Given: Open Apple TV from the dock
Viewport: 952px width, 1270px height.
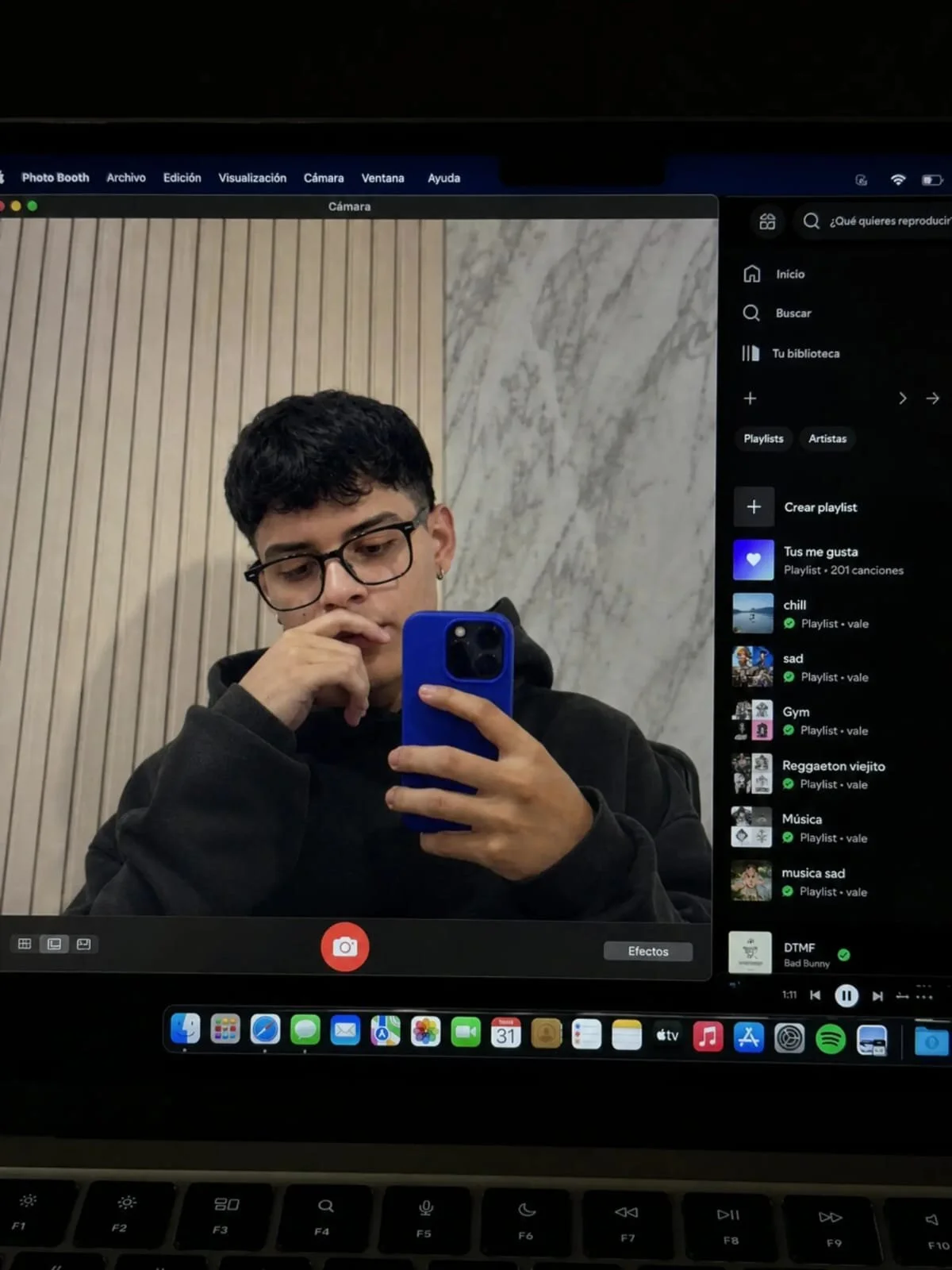Looking at the screenshot, I should [x=667, y=1035].
